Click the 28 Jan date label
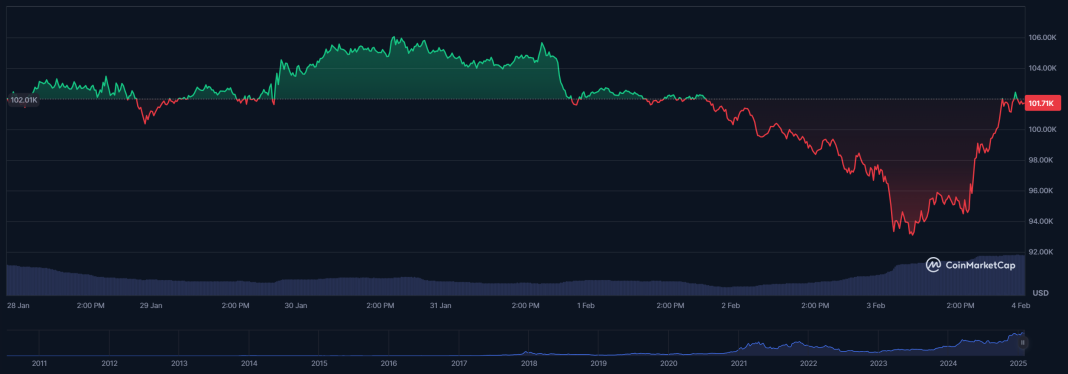 (x=17, y=306)
